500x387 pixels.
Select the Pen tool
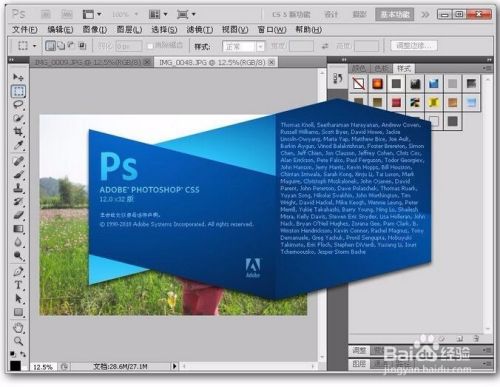coord(18,271)
